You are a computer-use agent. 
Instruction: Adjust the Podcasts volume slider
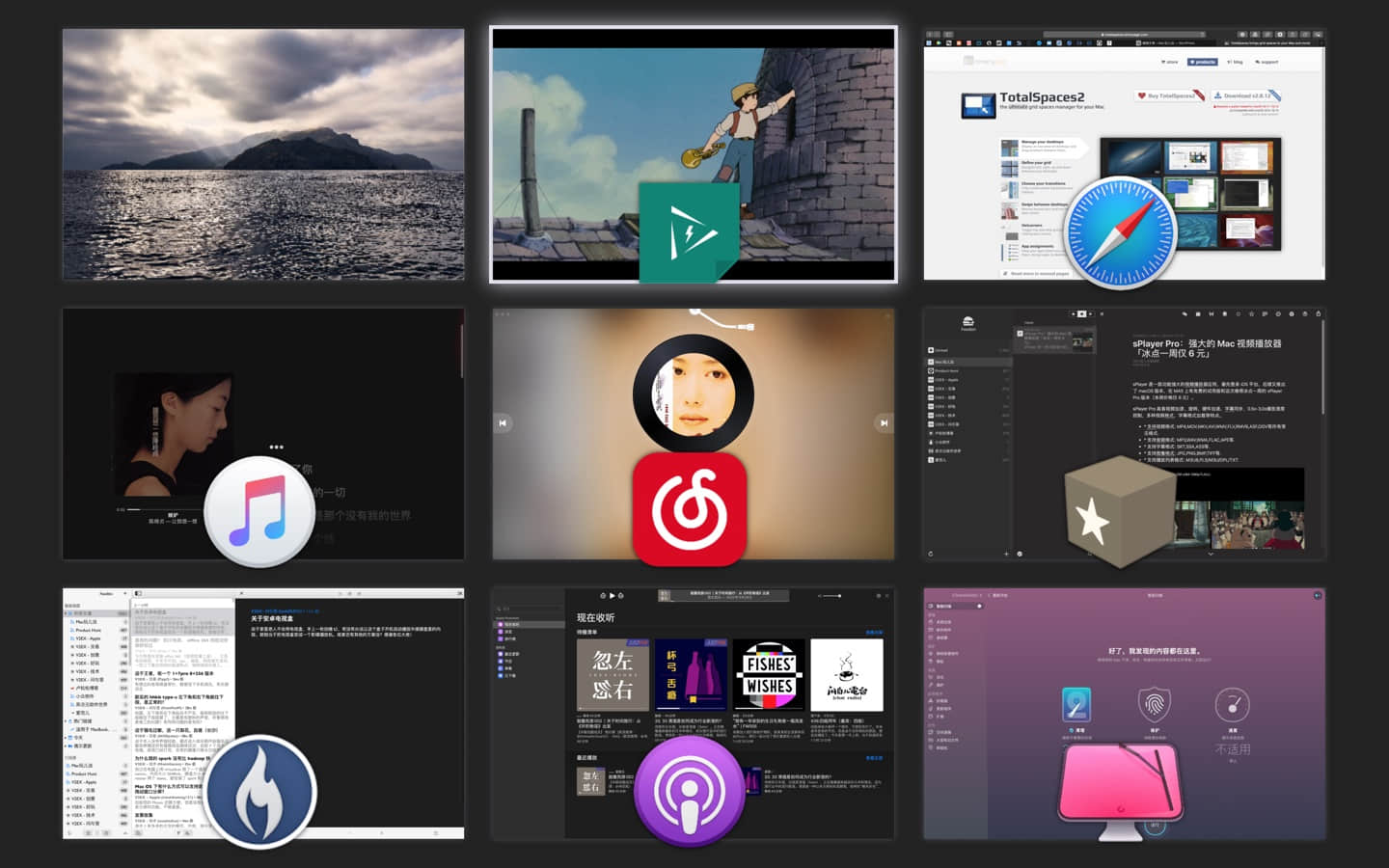point(831,596)
